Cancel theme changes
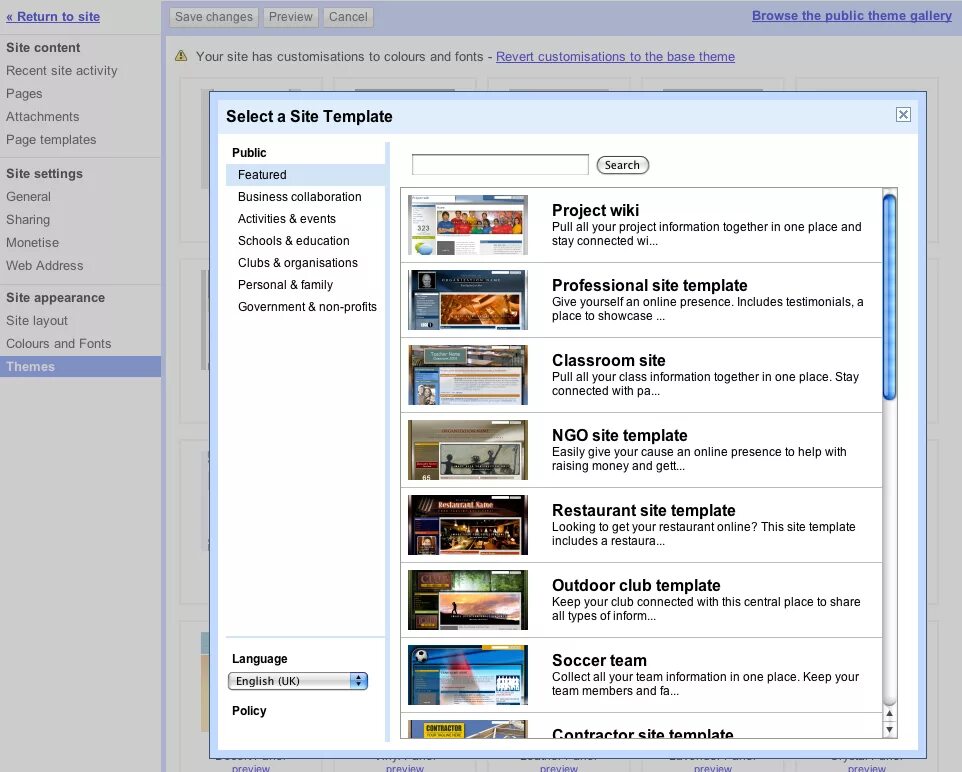962x772 pixels. tap(347, 16)
